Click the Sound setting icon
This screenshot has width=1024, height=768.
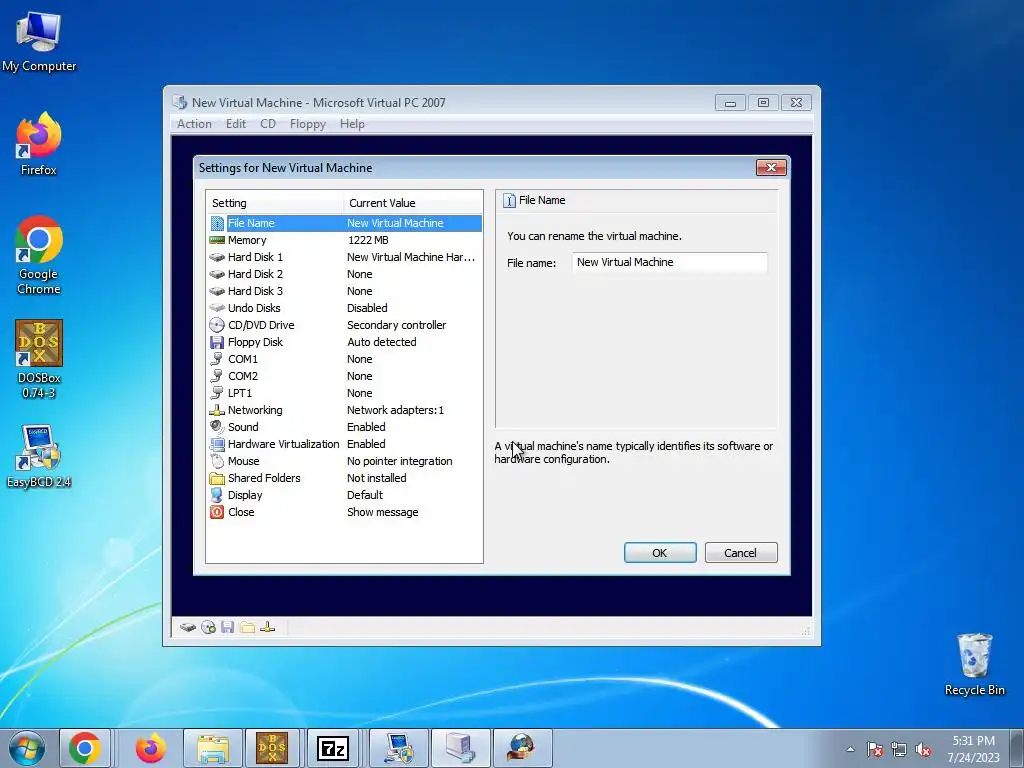[217, 427]
